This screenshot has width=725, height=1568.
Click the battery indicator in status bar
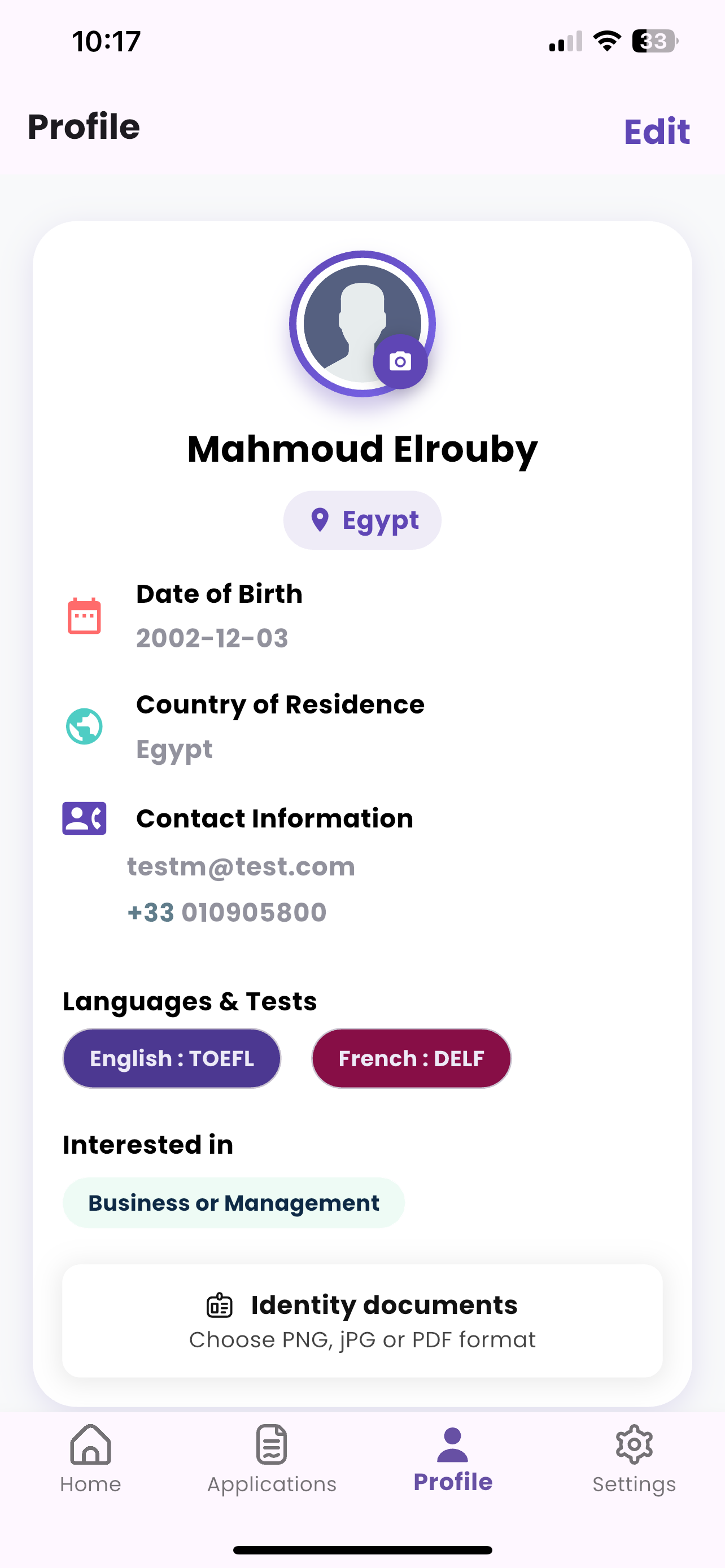click(x=655, y=41)
